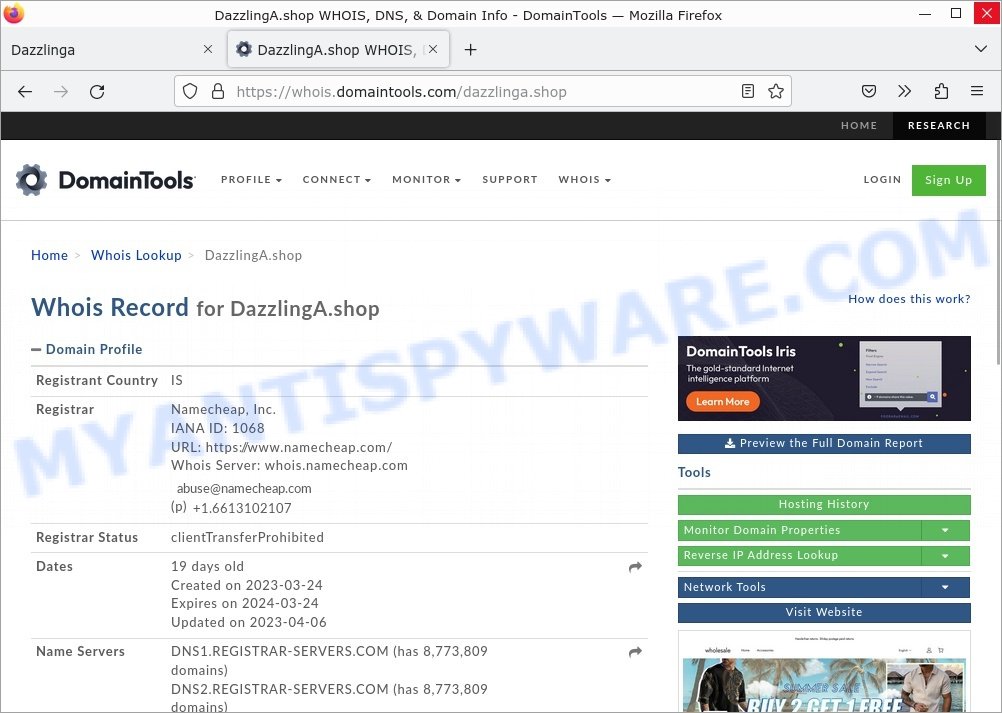Close the DazzlingA.shop WHOIS tab
The image size is (1002, 713).
(433, 49)
